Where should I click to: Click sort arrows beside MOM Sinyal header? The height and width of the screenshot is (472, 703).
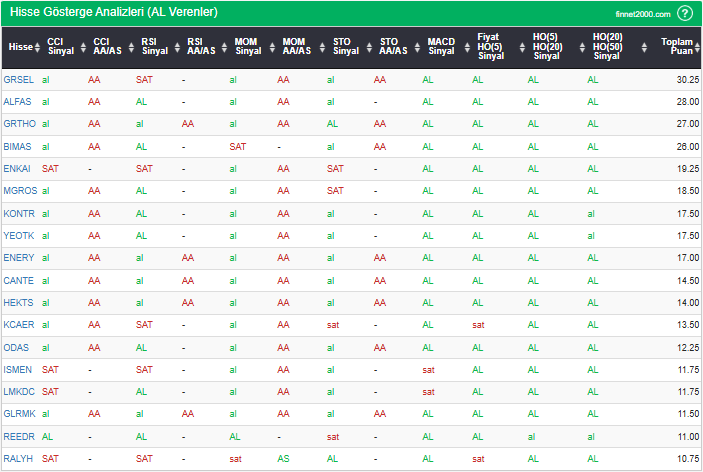click(268, 47)
